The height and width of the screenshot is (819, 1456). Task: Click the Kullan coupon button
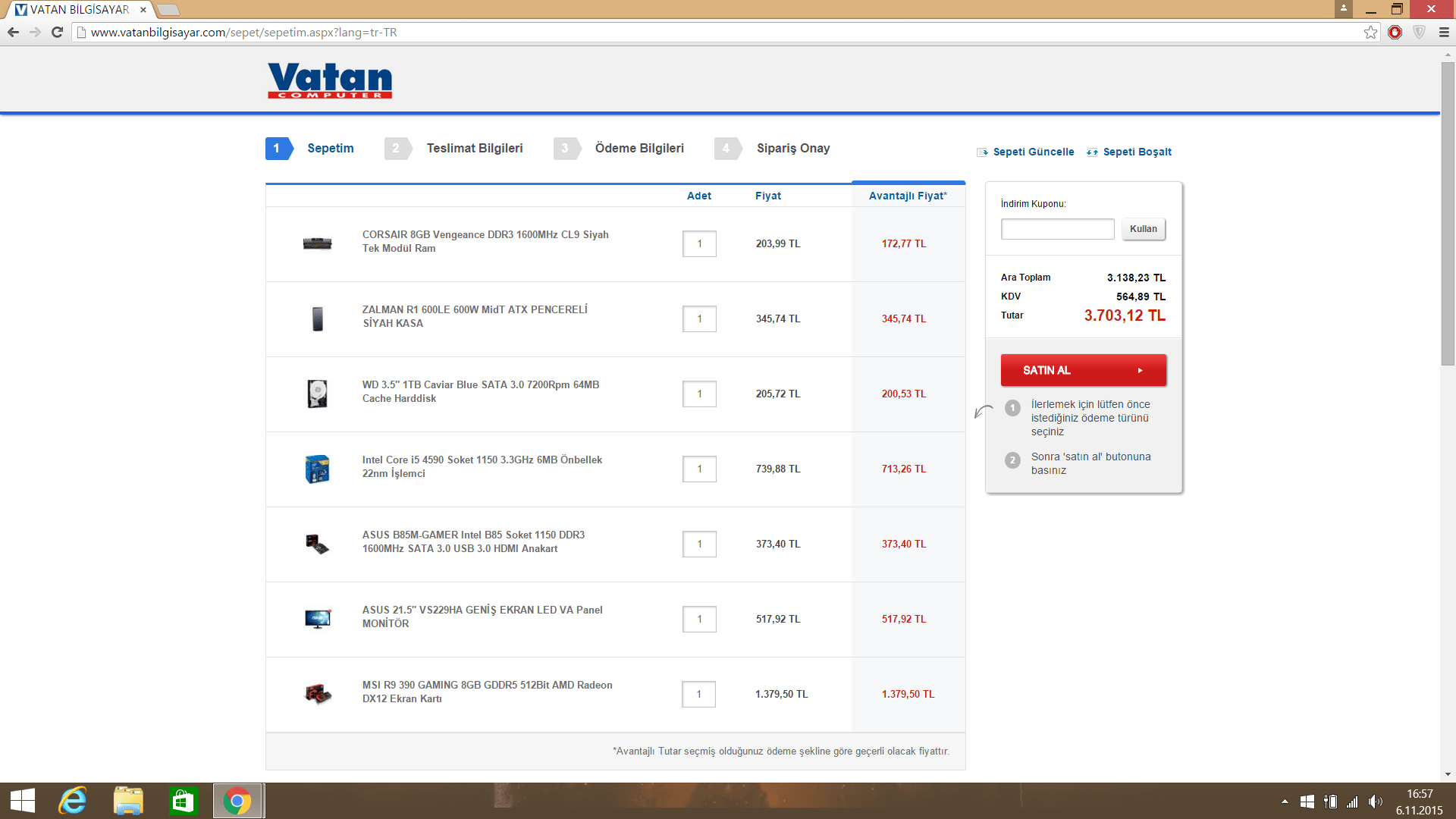[1143, 229]
